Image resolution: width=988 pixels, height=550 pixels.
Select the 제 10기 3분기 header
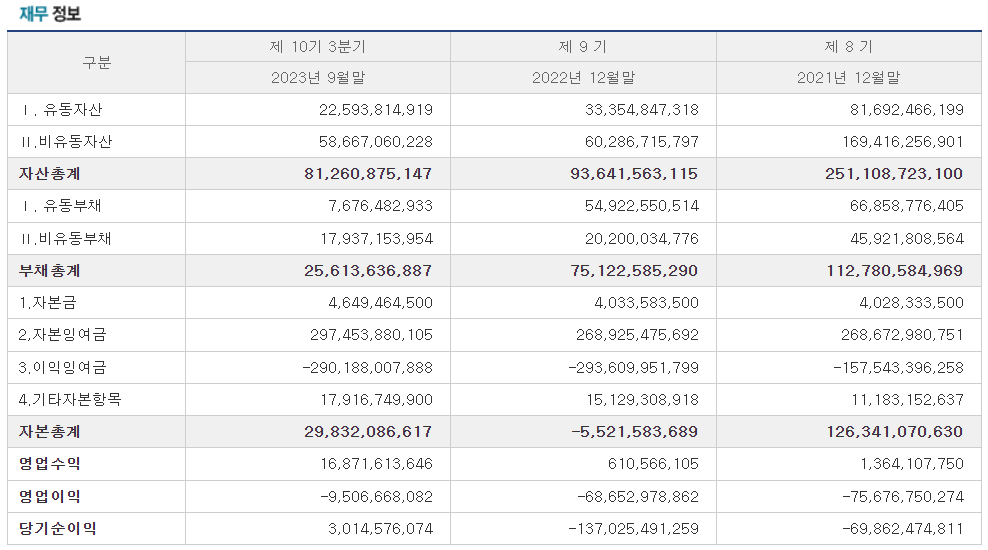coord(318,47)
